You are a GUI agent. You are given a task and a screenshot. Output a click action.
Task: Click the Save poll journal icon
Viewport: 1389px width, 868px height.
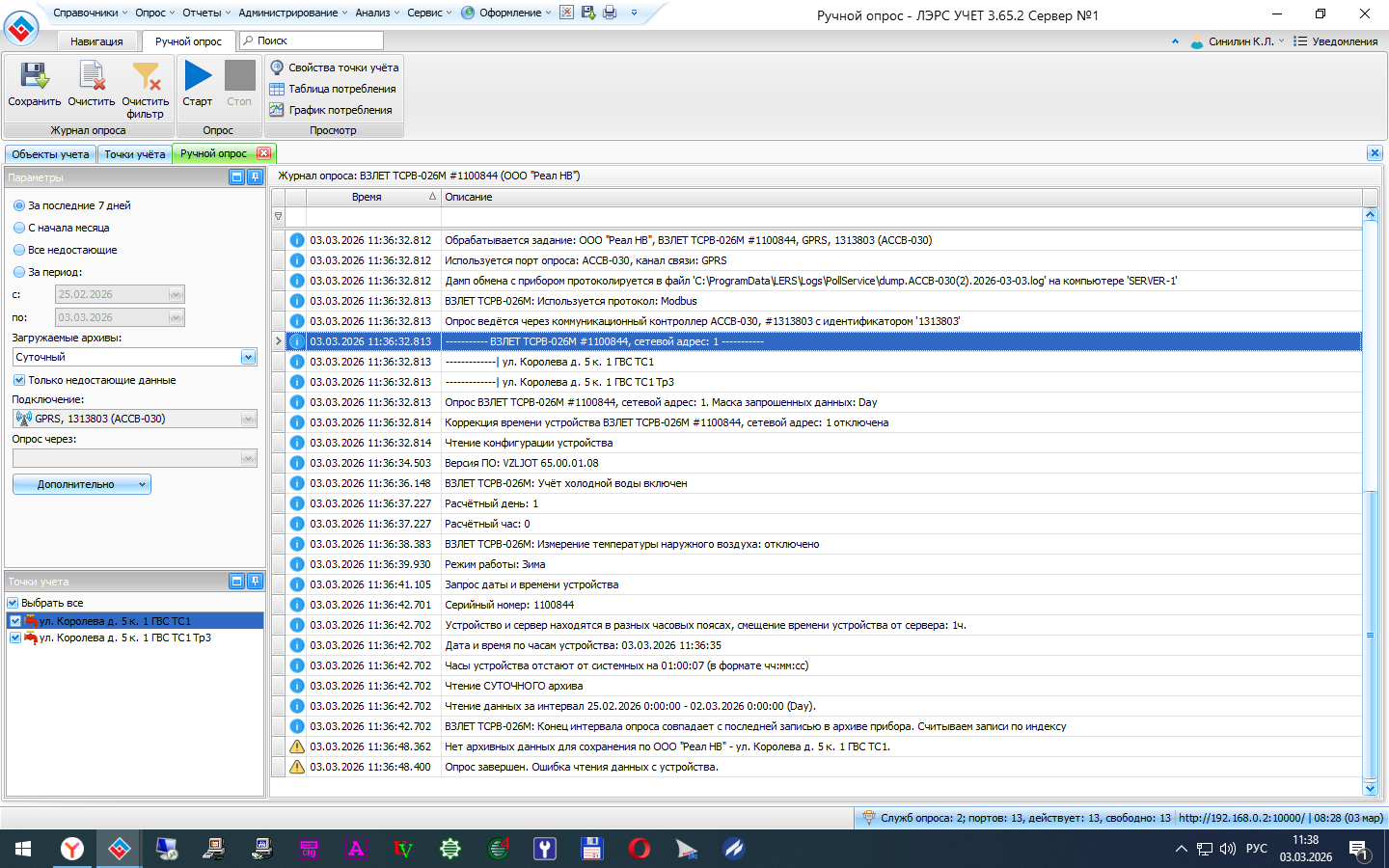pyautogui.click(x=34, y=77)
